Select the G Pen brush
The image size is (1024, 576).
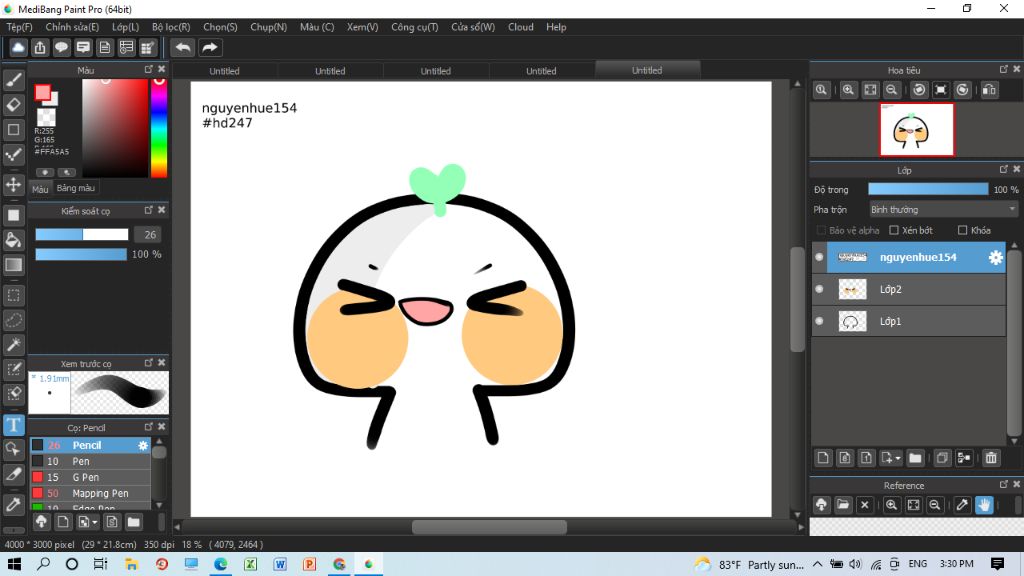click(90, 477)
